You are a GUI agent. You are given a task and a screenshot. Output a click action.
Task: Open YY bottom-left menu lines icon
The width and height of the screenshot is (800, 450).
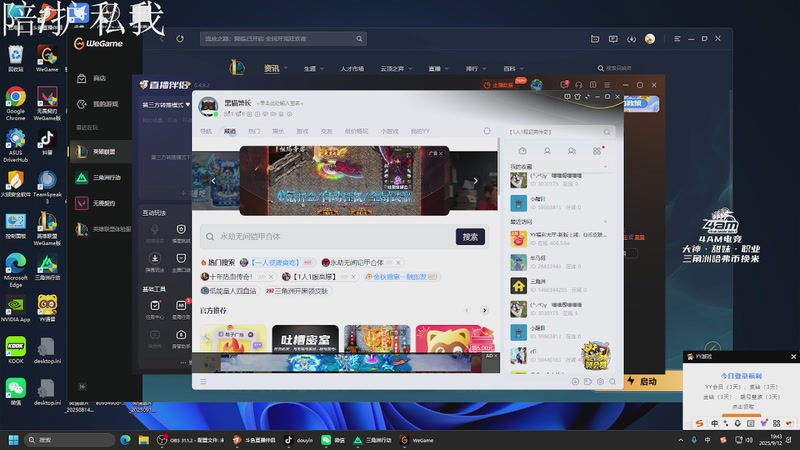[203, 382]
